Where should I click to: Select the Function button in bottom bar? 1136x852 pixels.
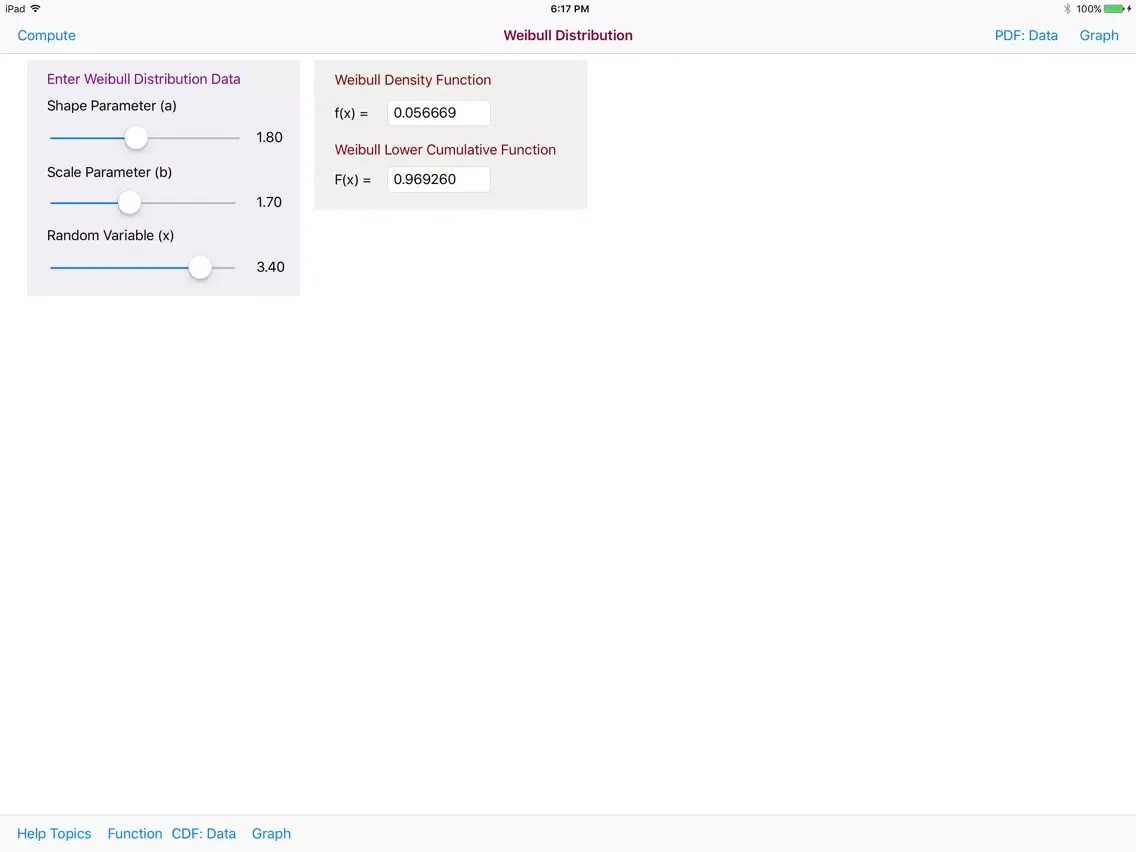135,833
